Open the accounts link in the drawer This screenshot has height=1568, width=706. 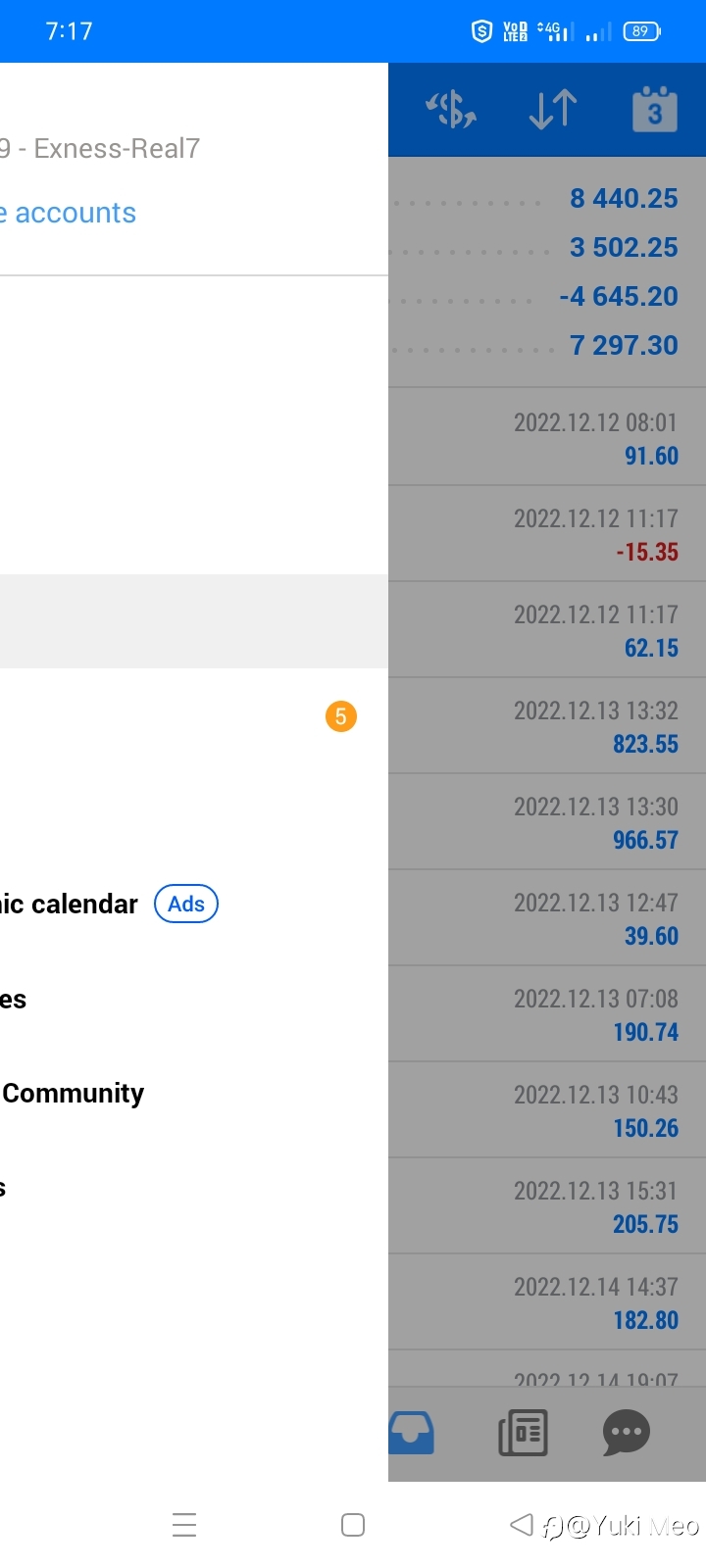coord(69,213)
